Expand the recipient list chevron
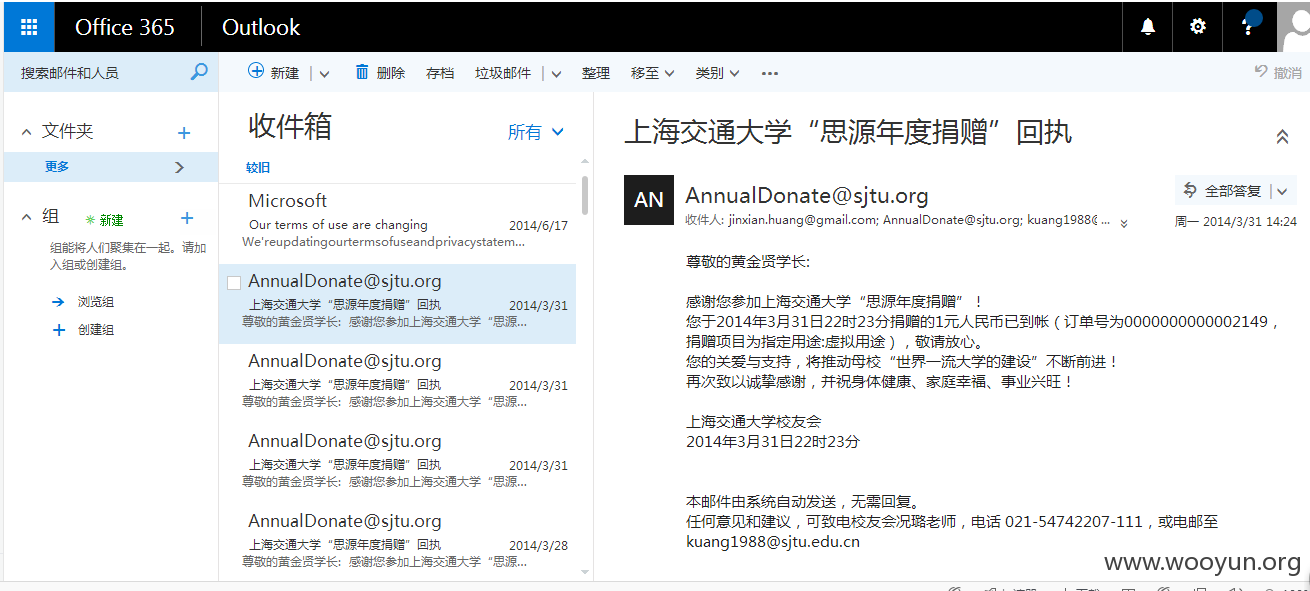Image resolution: width=1310 pixels, height=591 pixels. [x=1124, y=223]
